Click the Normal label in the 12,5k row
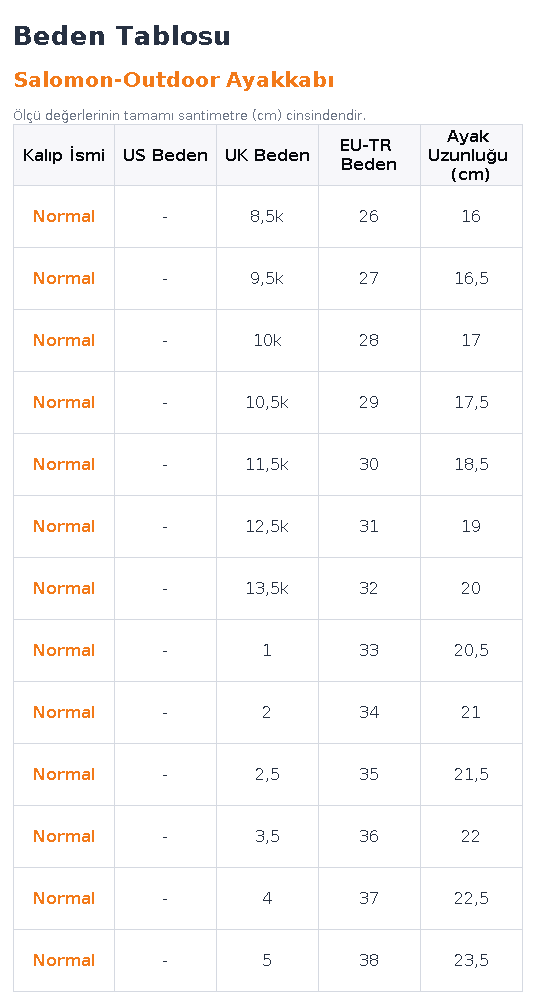This screenshot has height=997, width=533. (x=64, y=526)
